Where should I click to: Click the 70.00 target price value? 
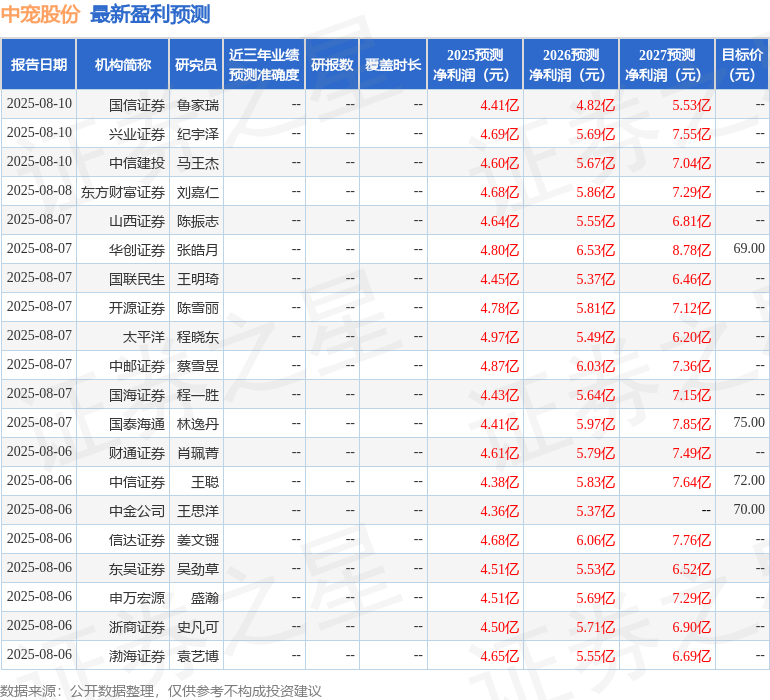(x=749, y=509)
